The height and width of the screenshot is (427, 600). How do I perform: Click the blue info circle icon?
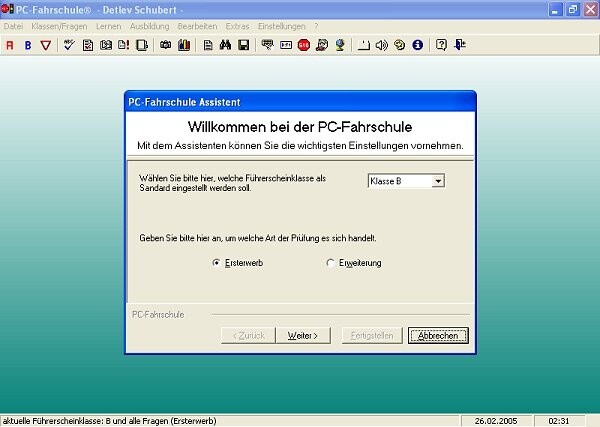tap(417, 45)
